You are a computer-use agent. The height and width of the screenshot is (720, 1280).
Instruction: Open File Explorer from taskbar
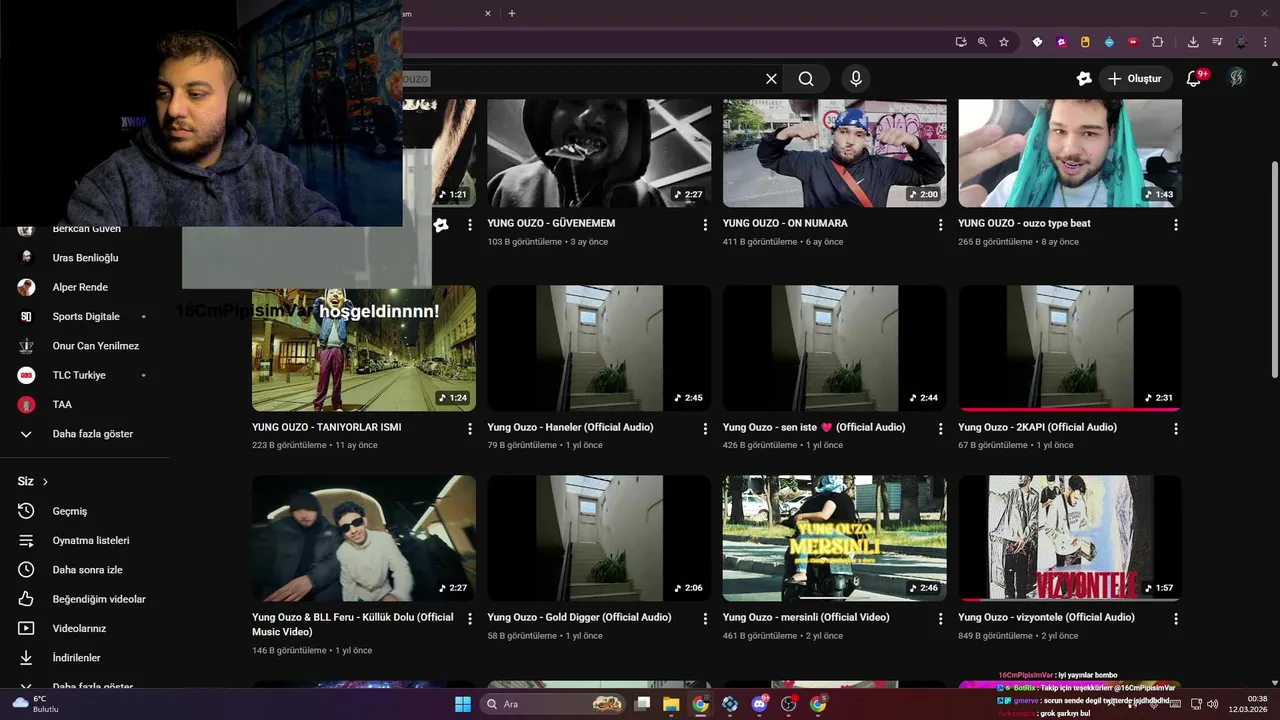click(x=671, y=704)
